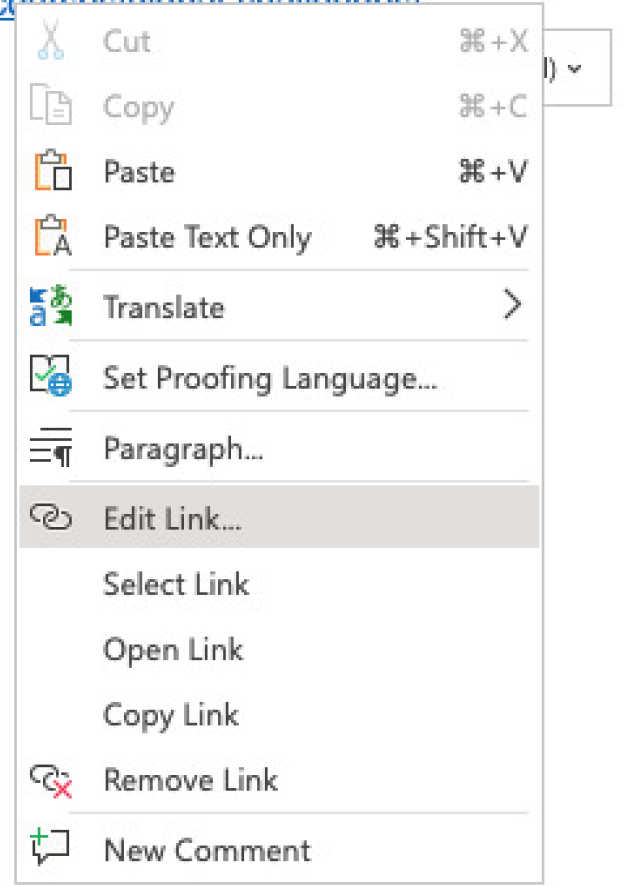Image resolution: width=630 pixels, height=886 pixels.
Task: Click the Paste Text Only clipboard icon
Action: tap(50, 238)
